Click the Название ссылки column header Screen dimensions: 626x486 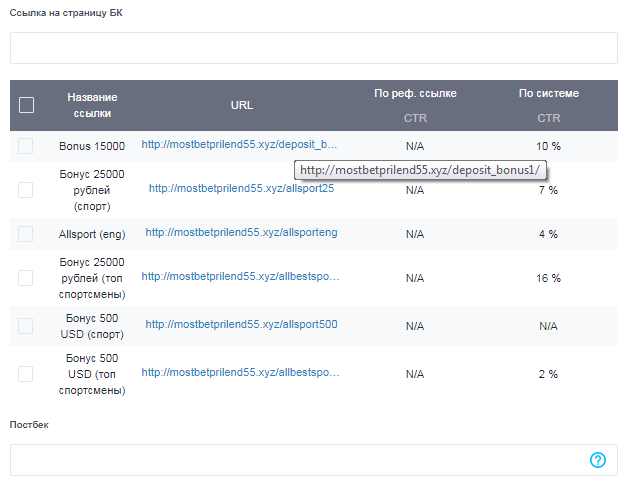coord(93,105)
